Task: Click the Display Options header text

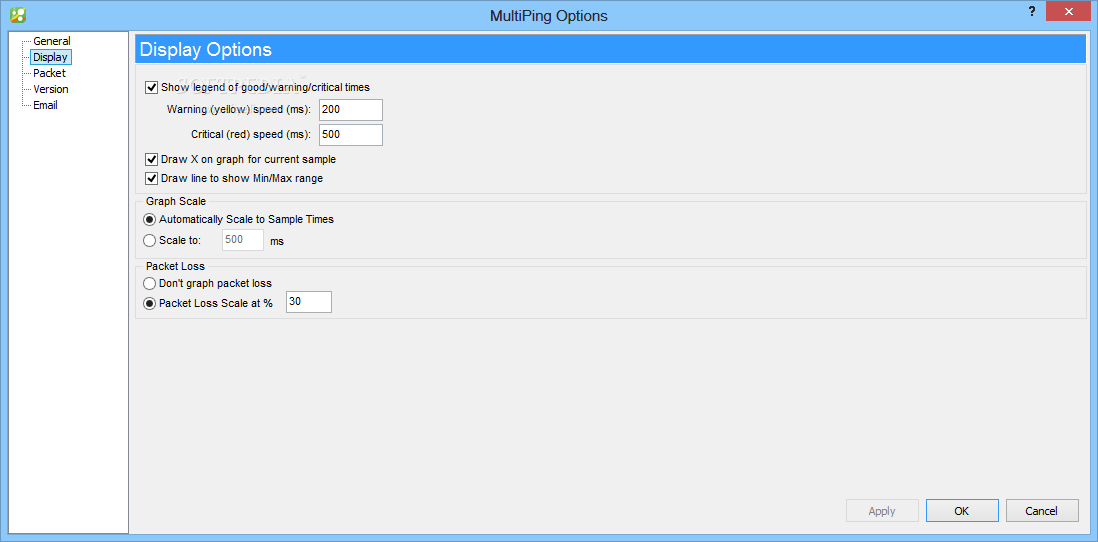Action: point(206,50)
